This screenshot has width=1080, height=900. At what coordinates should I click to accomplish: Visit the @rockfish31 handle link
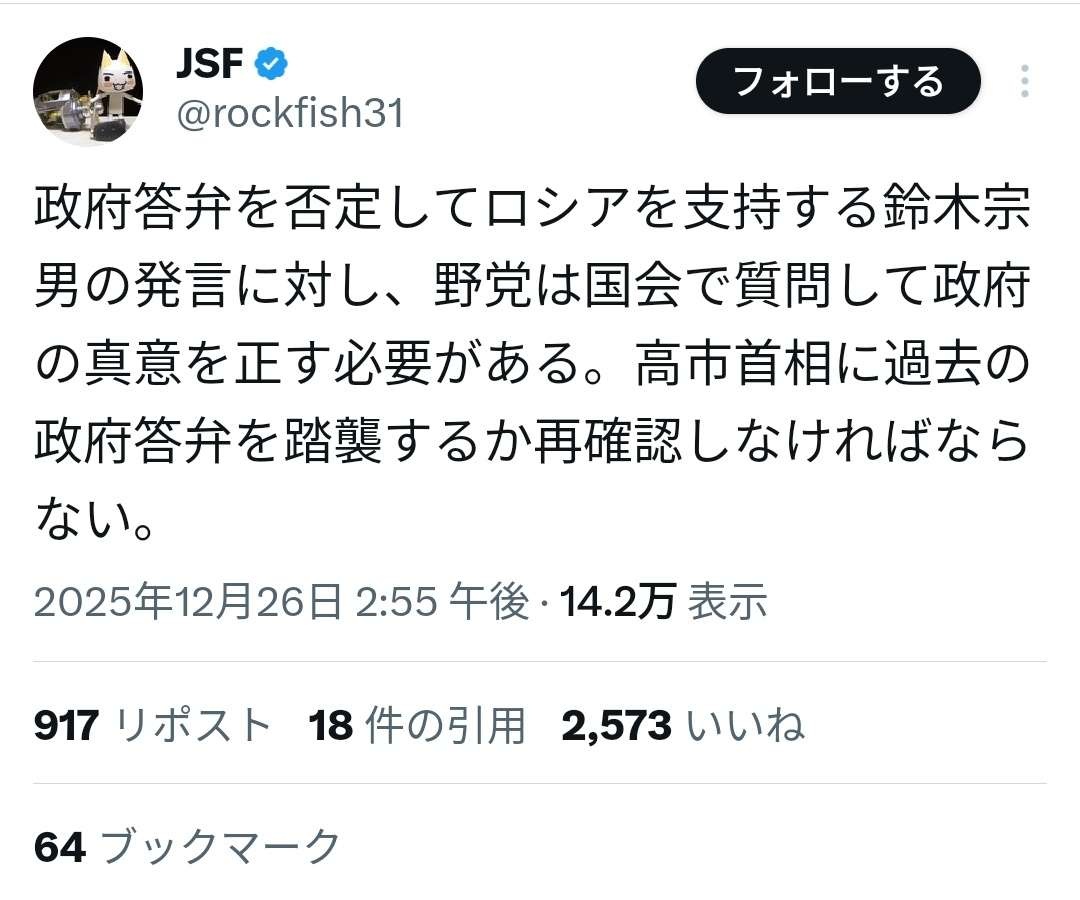290,114
